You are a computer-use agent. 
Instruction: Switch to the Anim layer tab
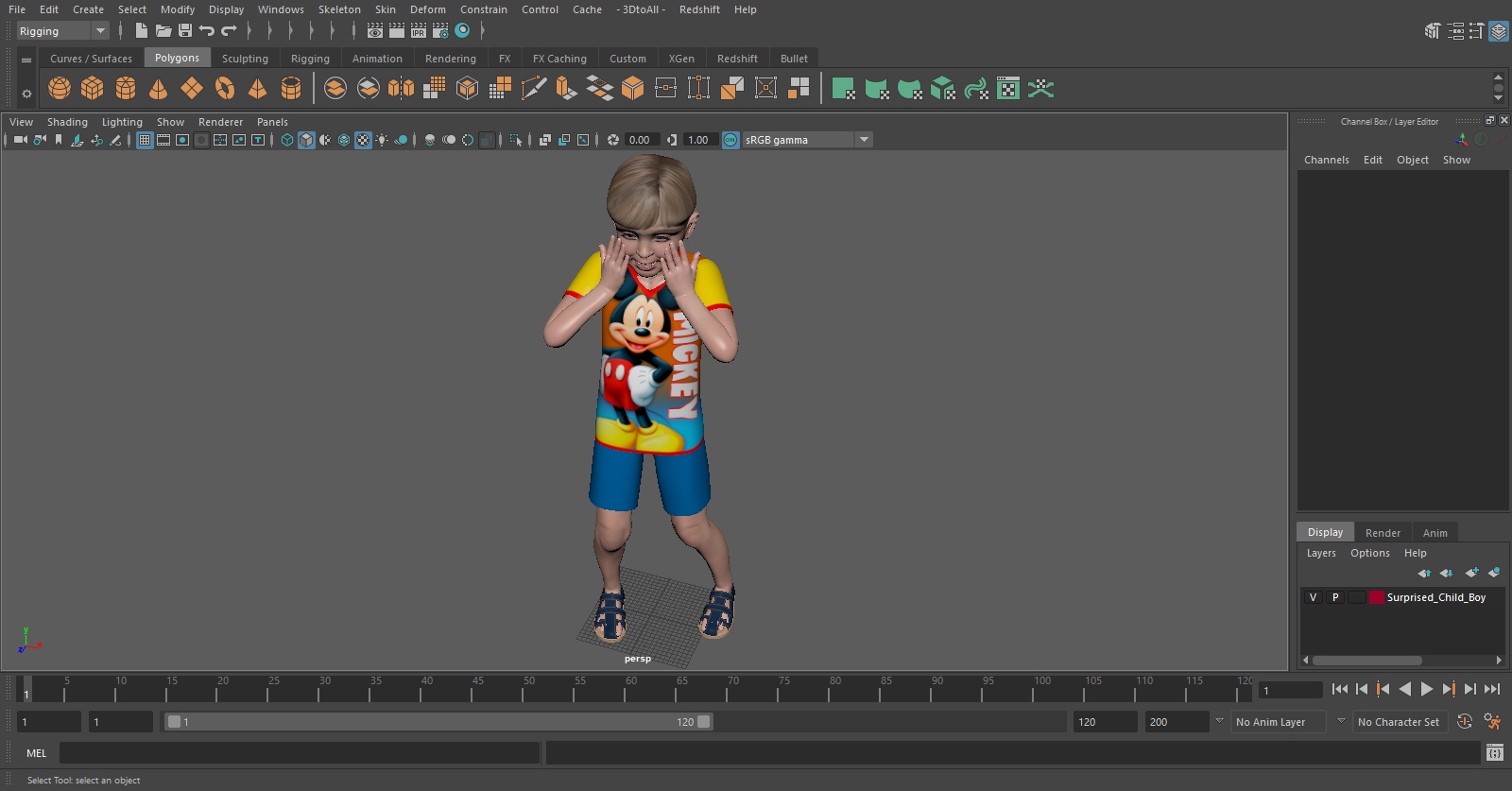pyautogui.click(x=1435, y=533)
